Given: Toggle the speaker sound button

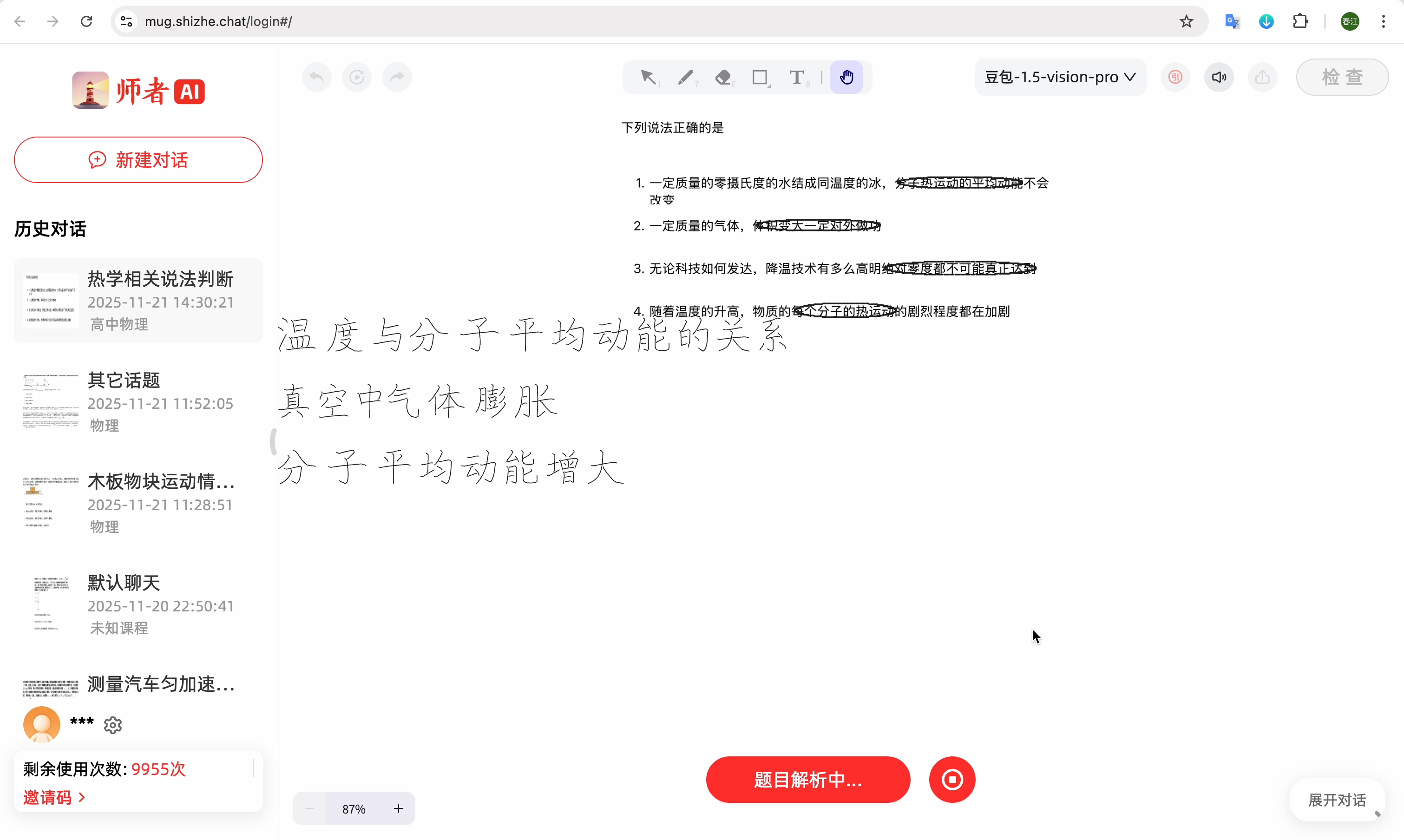Looking at the screenshot, I should 1219,77.
